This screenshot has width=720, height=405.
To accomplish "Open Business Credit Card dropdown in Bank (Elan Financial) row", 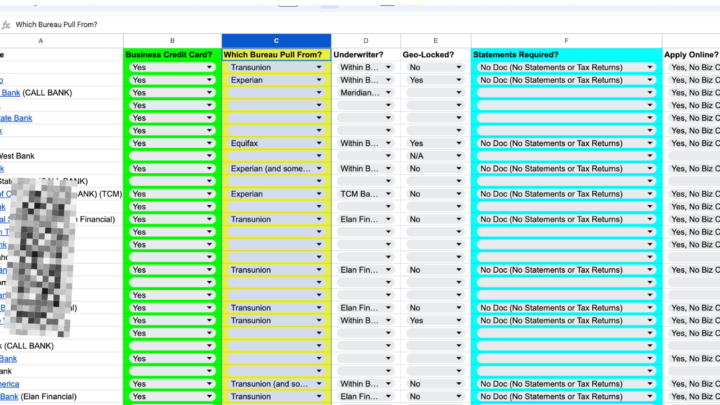I will (x=172, y=396).
